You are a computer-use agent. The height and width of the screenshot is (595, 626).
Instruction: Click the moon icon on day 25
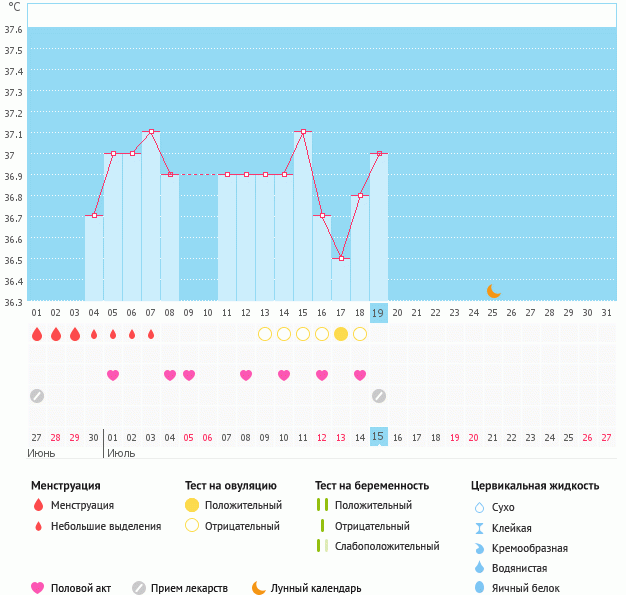493,291
